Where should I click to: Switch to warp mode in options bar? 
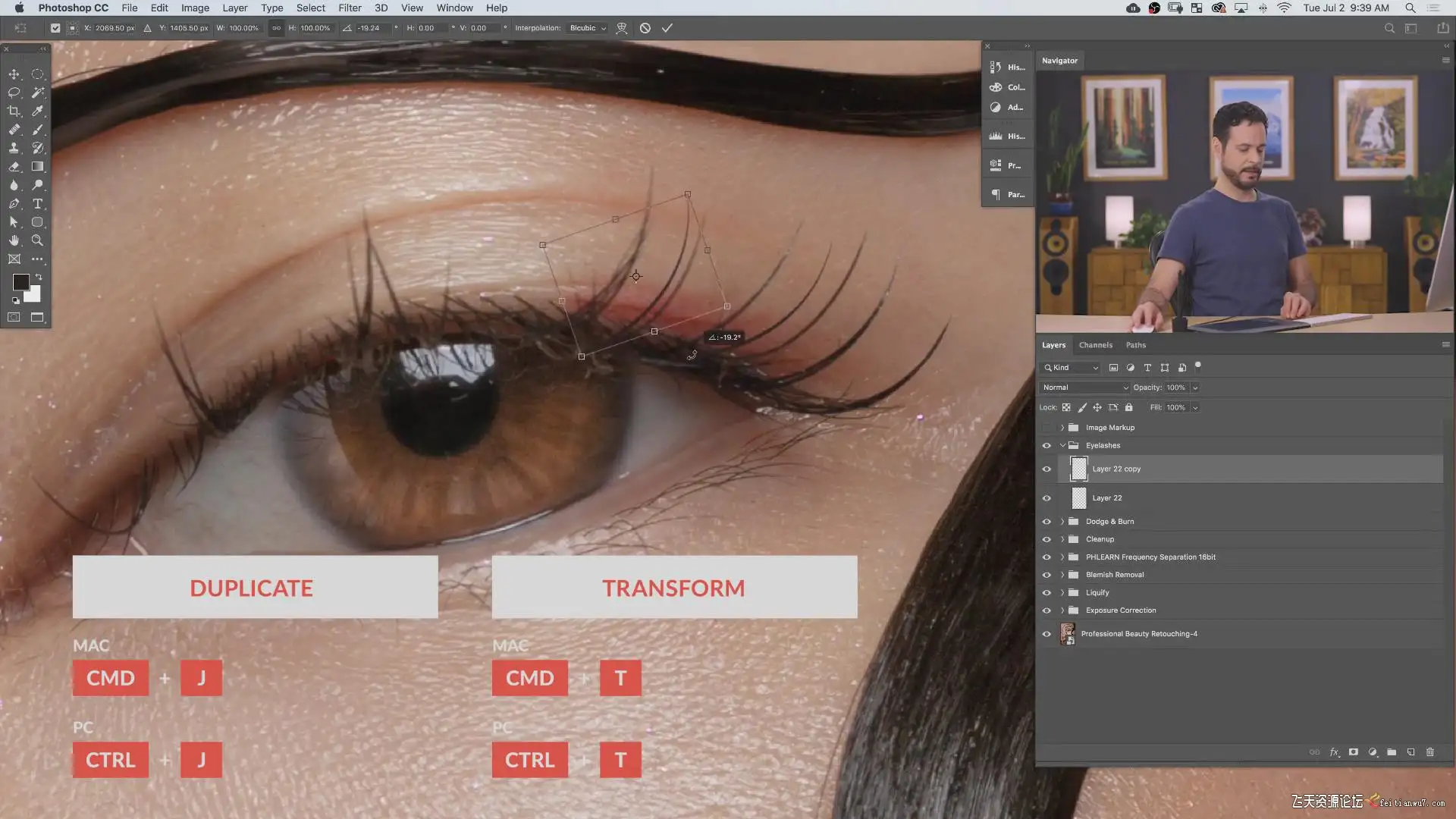(x=622, y=28)
